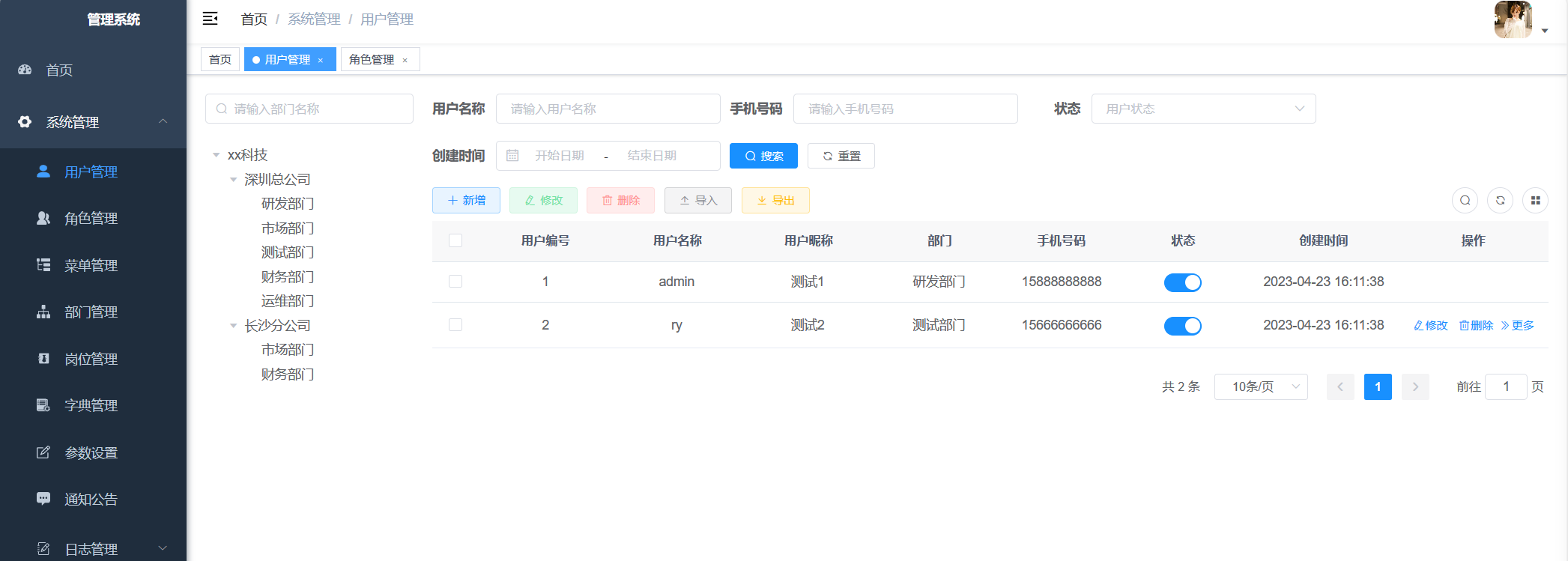Click the 导出 button

point(775,200)
